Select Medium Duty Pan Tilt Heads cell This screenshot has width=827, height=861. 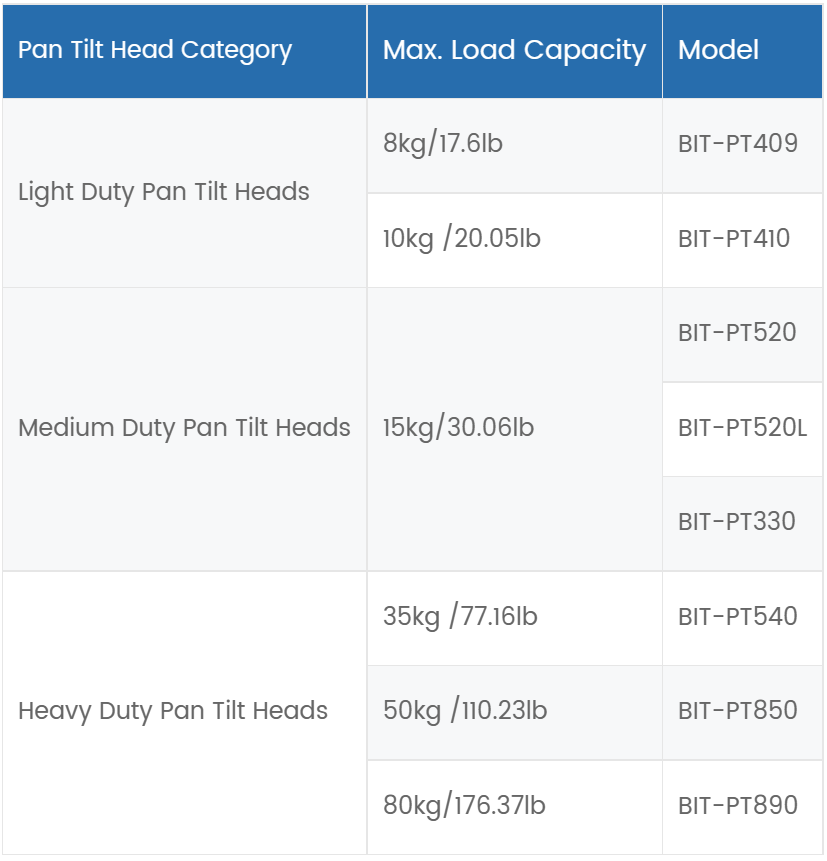click(185, 429)
